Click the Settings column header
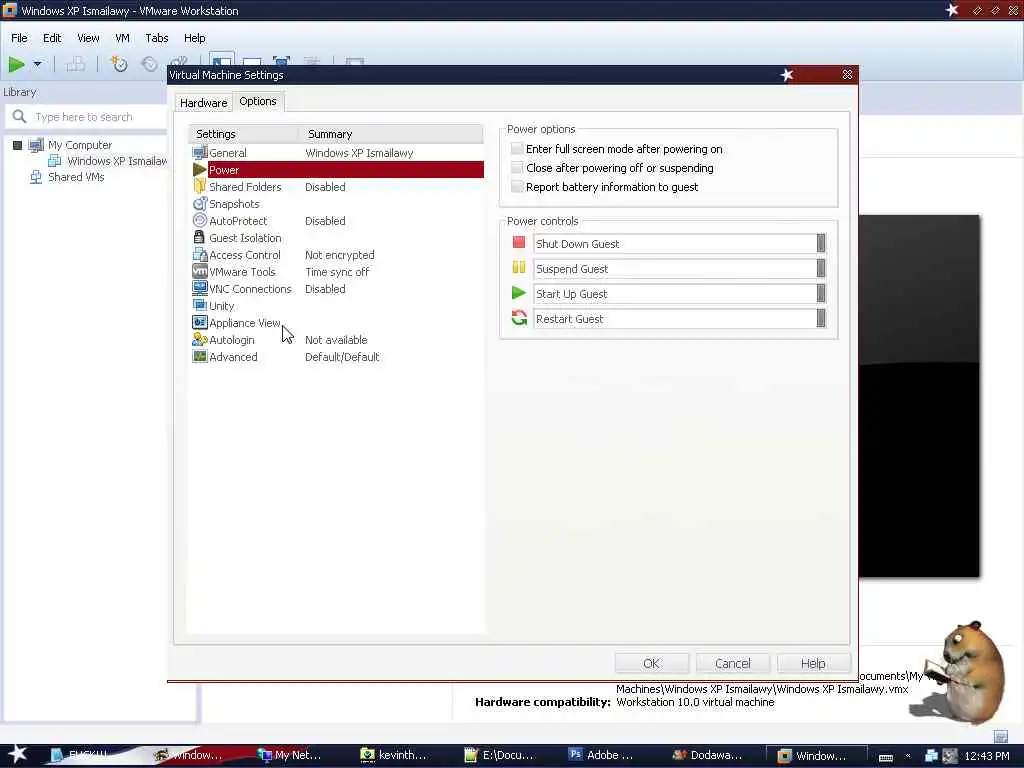This screenshot has height=768, width=1024. (x=244, y=134)
